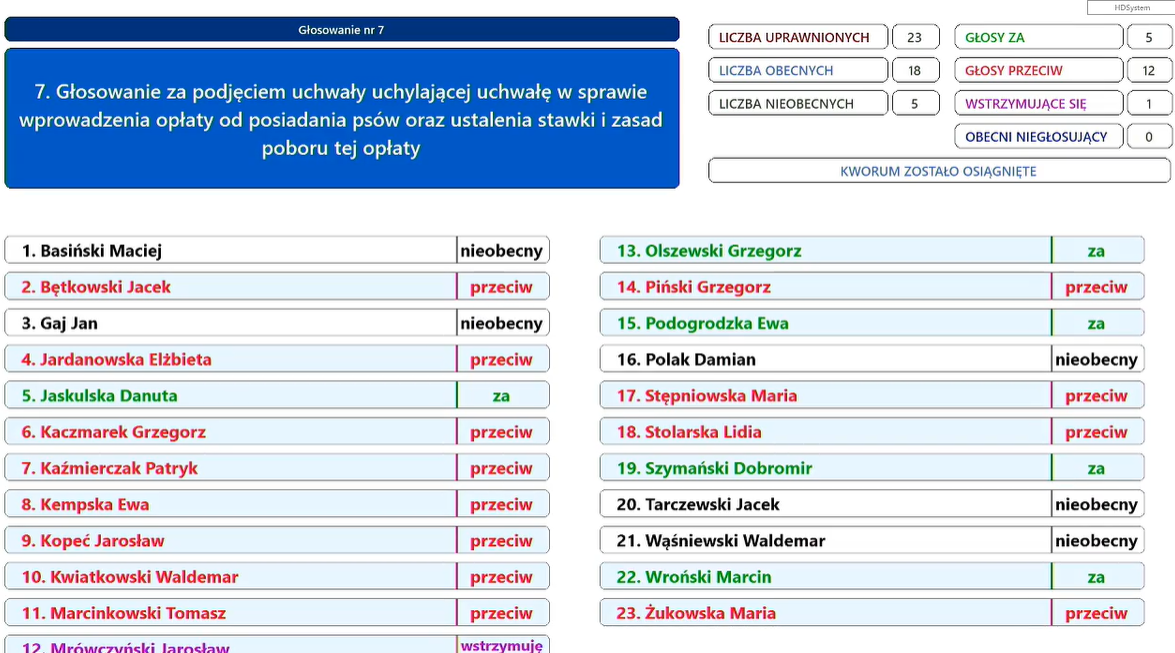Select the row for Szymański Dobromir
This screenshot has width=1175, height=653.
(x=825, y=468)
